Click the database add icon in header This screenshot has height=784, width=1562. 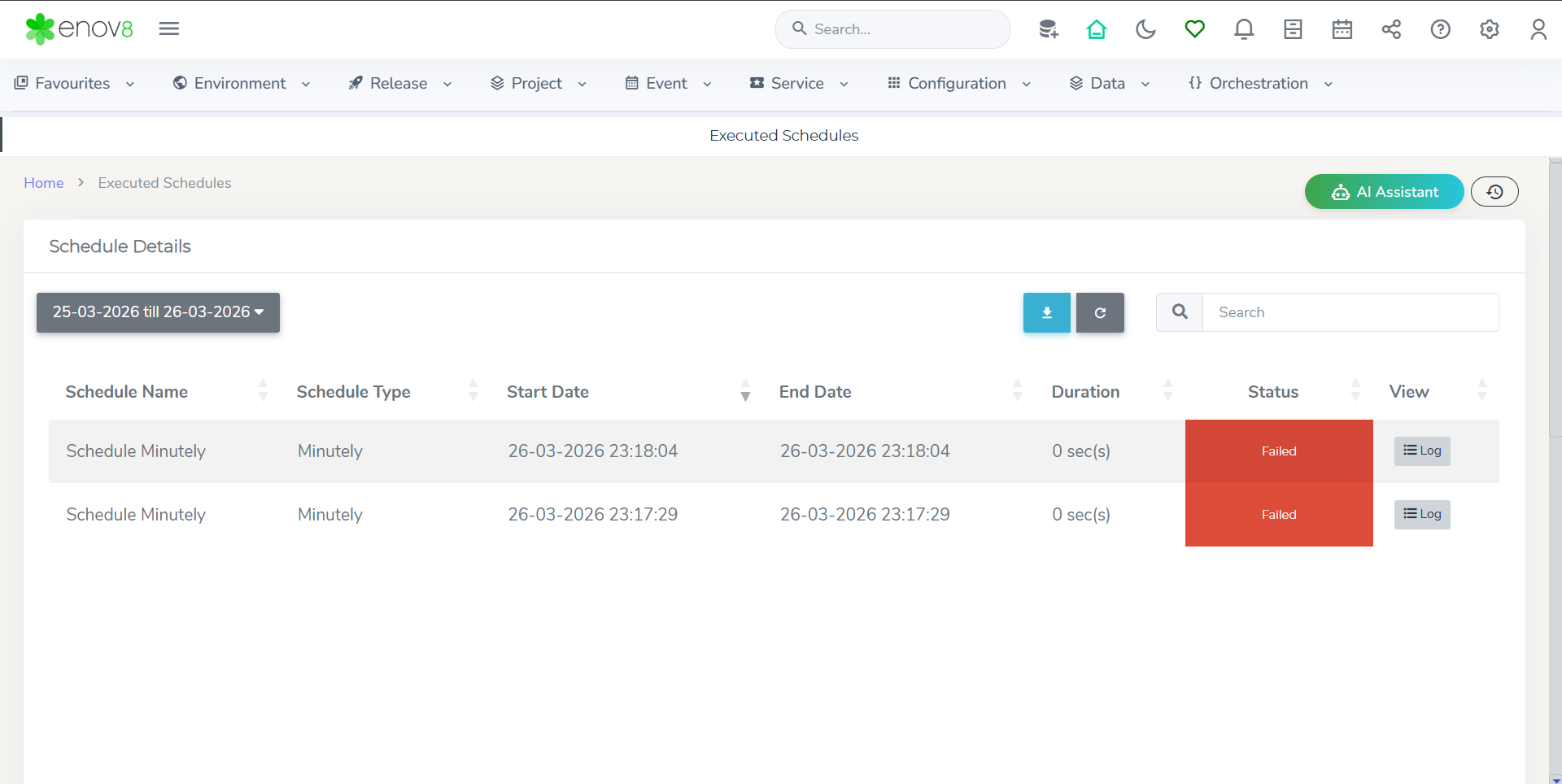pos(1048,29)
